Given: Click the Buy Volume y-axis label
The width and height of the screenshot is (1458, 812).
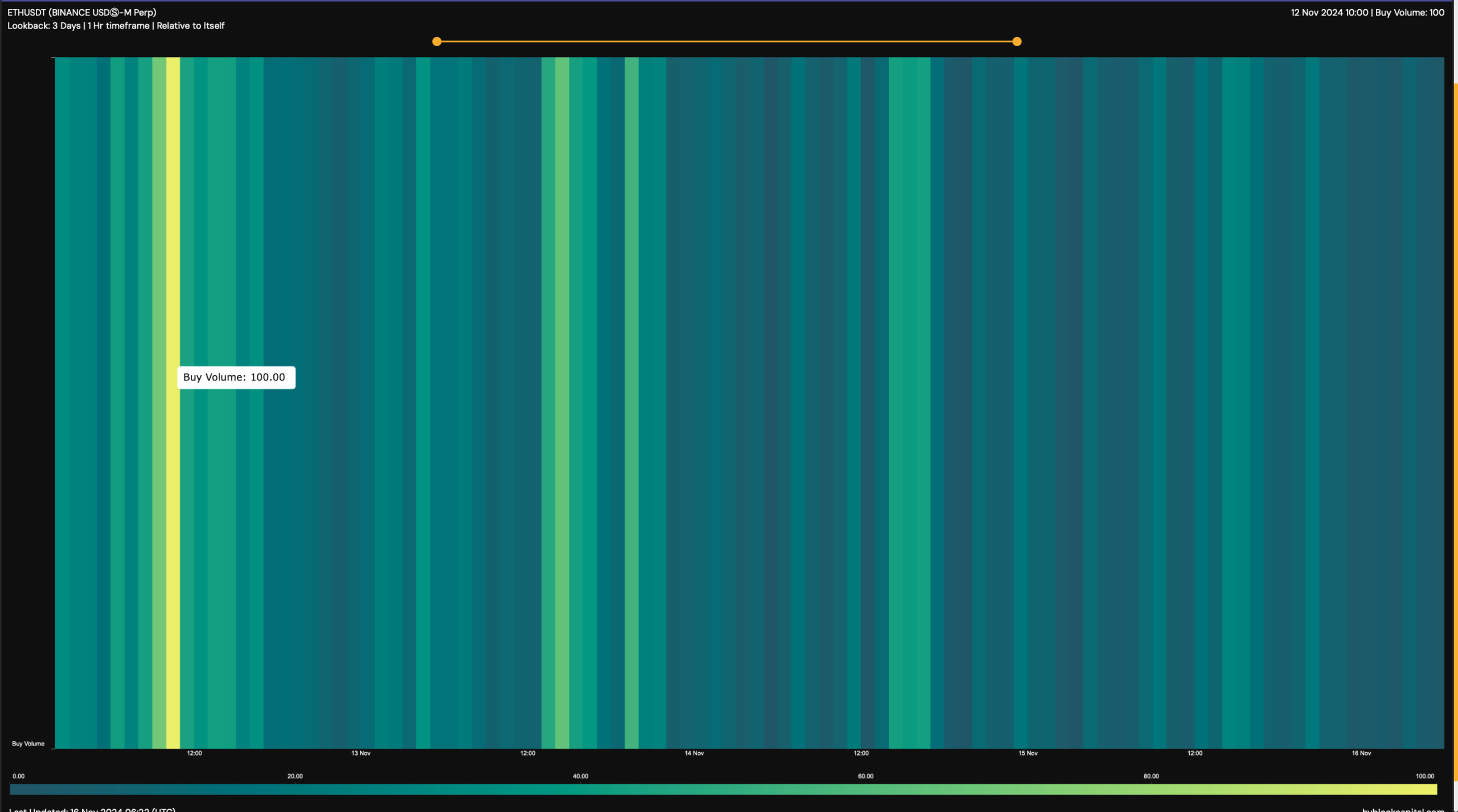Looking at the screenshot, I should click(x=28, y=744).
